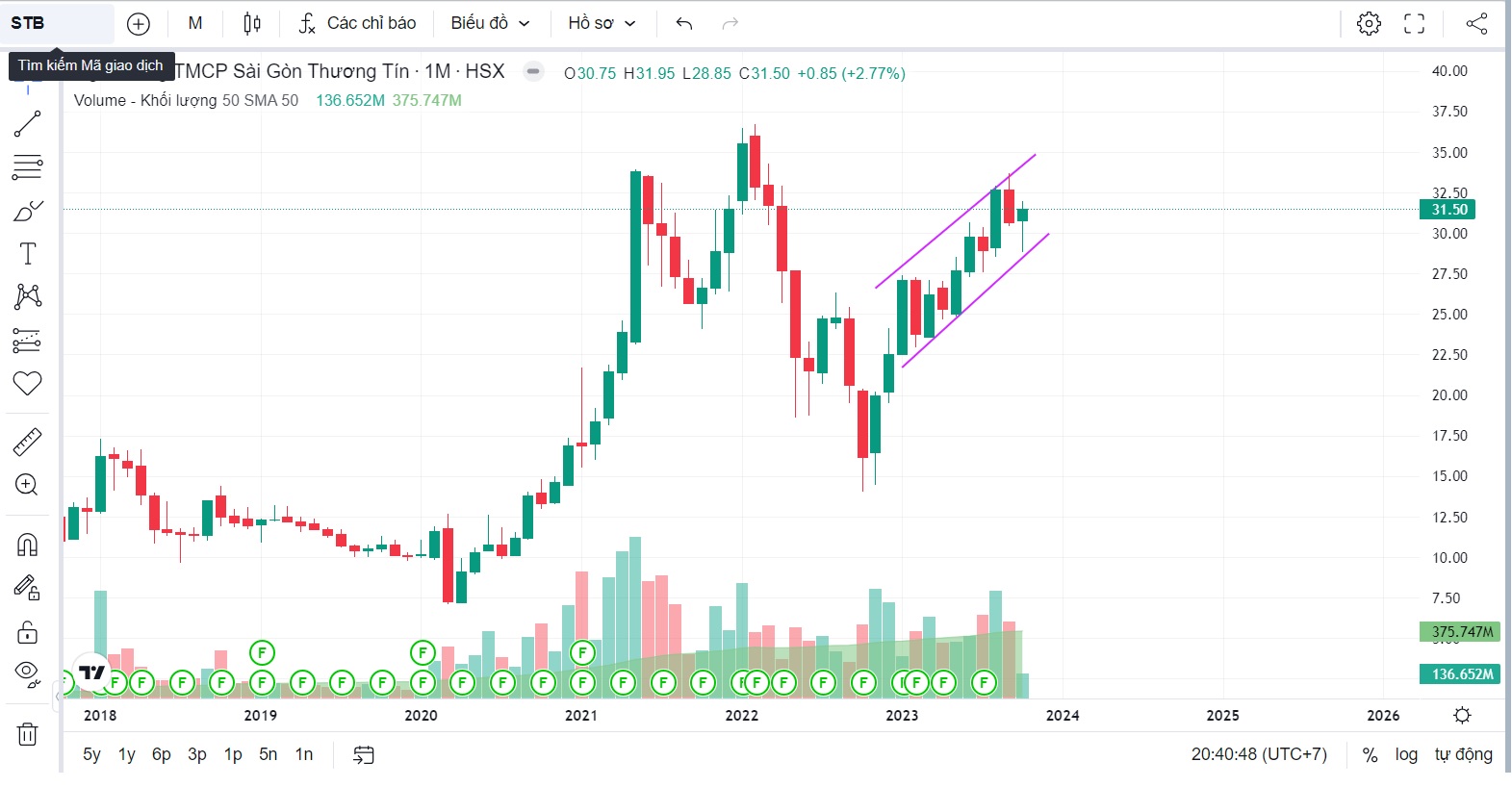Open the M timeframe interval selector
Viewport: 1512px width, 787px height.
coord(195,23)
